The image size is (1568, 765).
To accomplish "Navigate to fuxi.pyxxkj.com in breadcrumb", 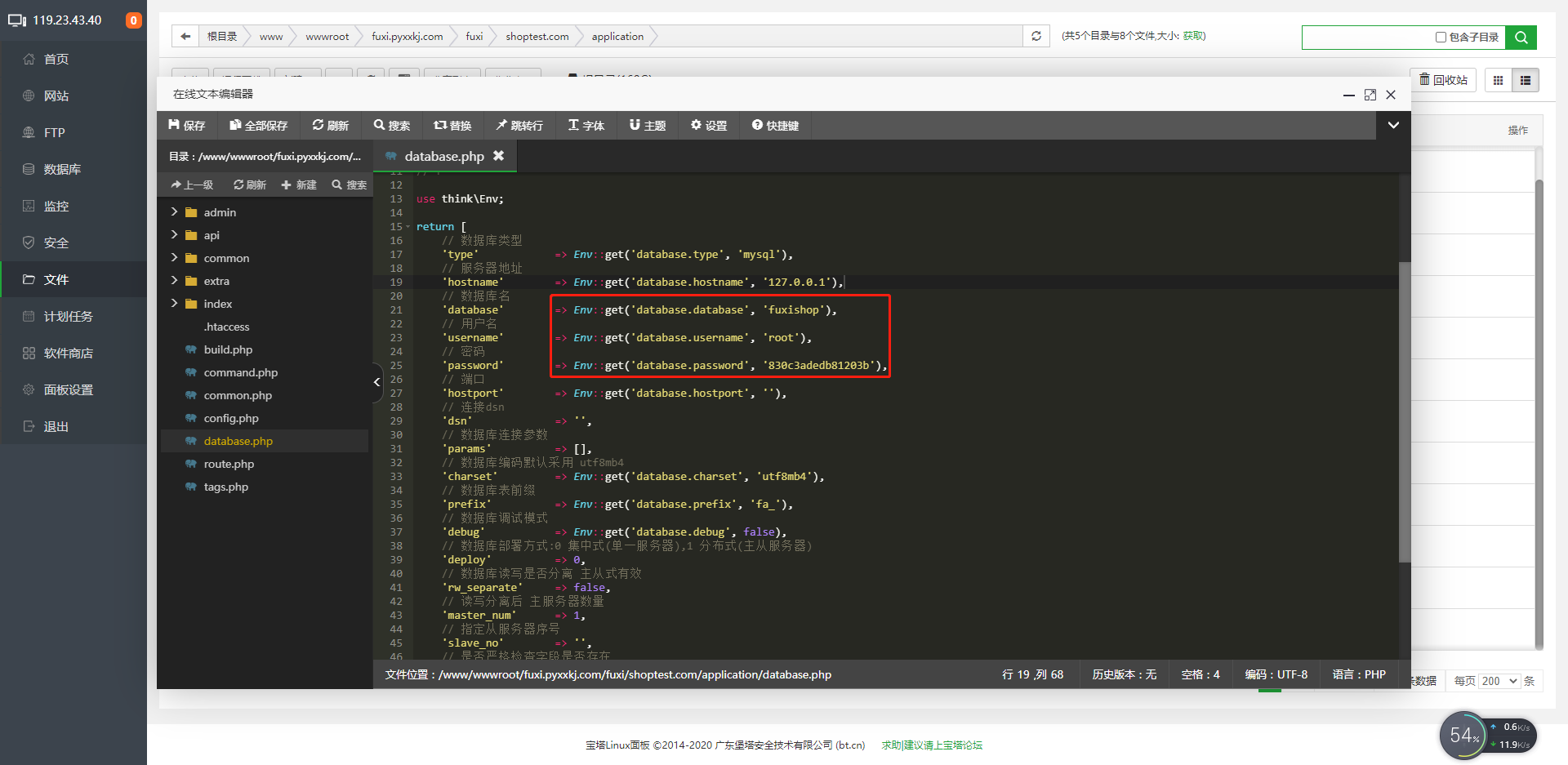I will tap(407, 36).
